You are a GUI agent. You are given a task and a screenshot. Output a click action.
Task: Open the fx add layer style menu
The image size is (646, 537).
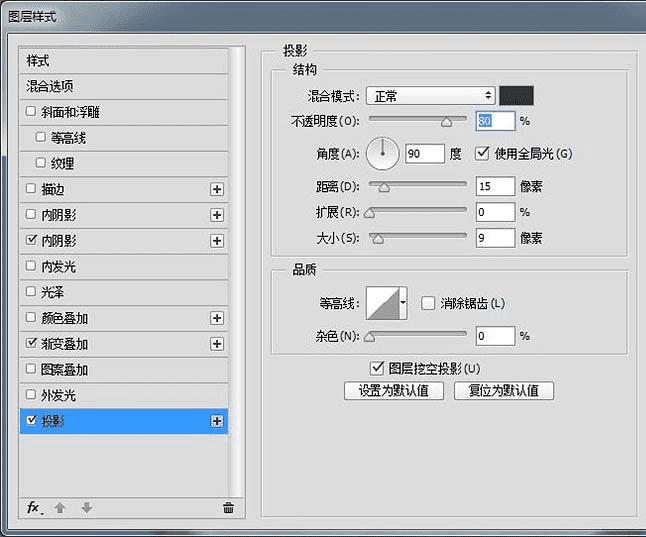coord(35,507)
